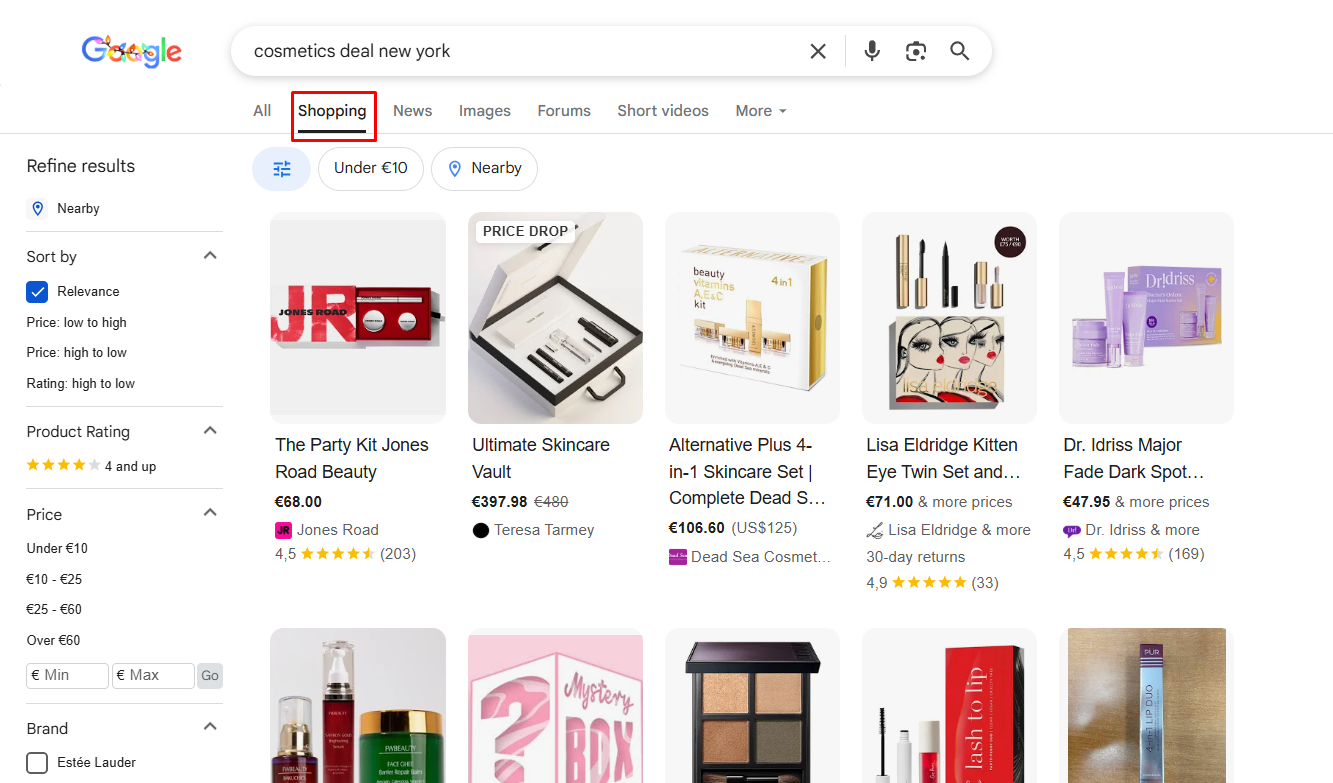
Task: Click the location pin icon in the Nearby chip
Action: tap(455, 168)
